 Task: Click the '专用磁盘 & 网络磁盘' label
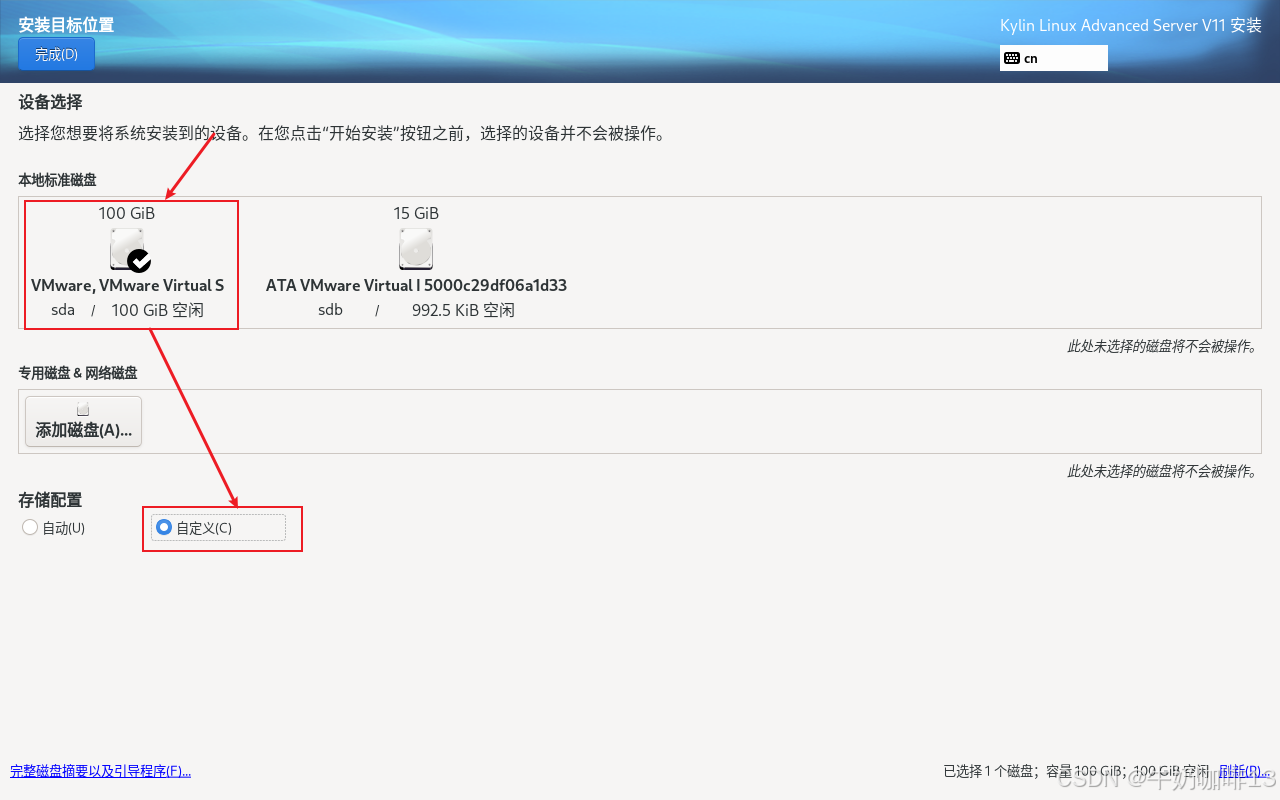[78, 373]
